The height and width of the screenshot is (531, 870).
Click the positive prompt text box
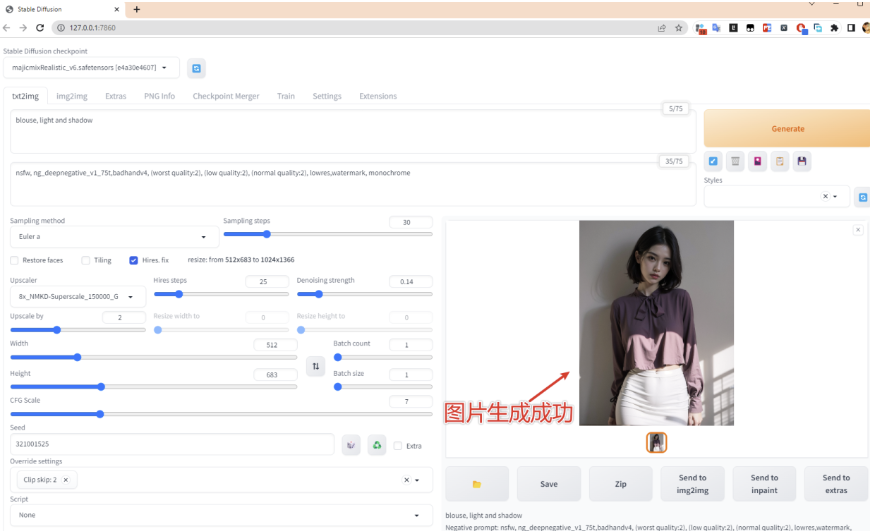(353, 132)
